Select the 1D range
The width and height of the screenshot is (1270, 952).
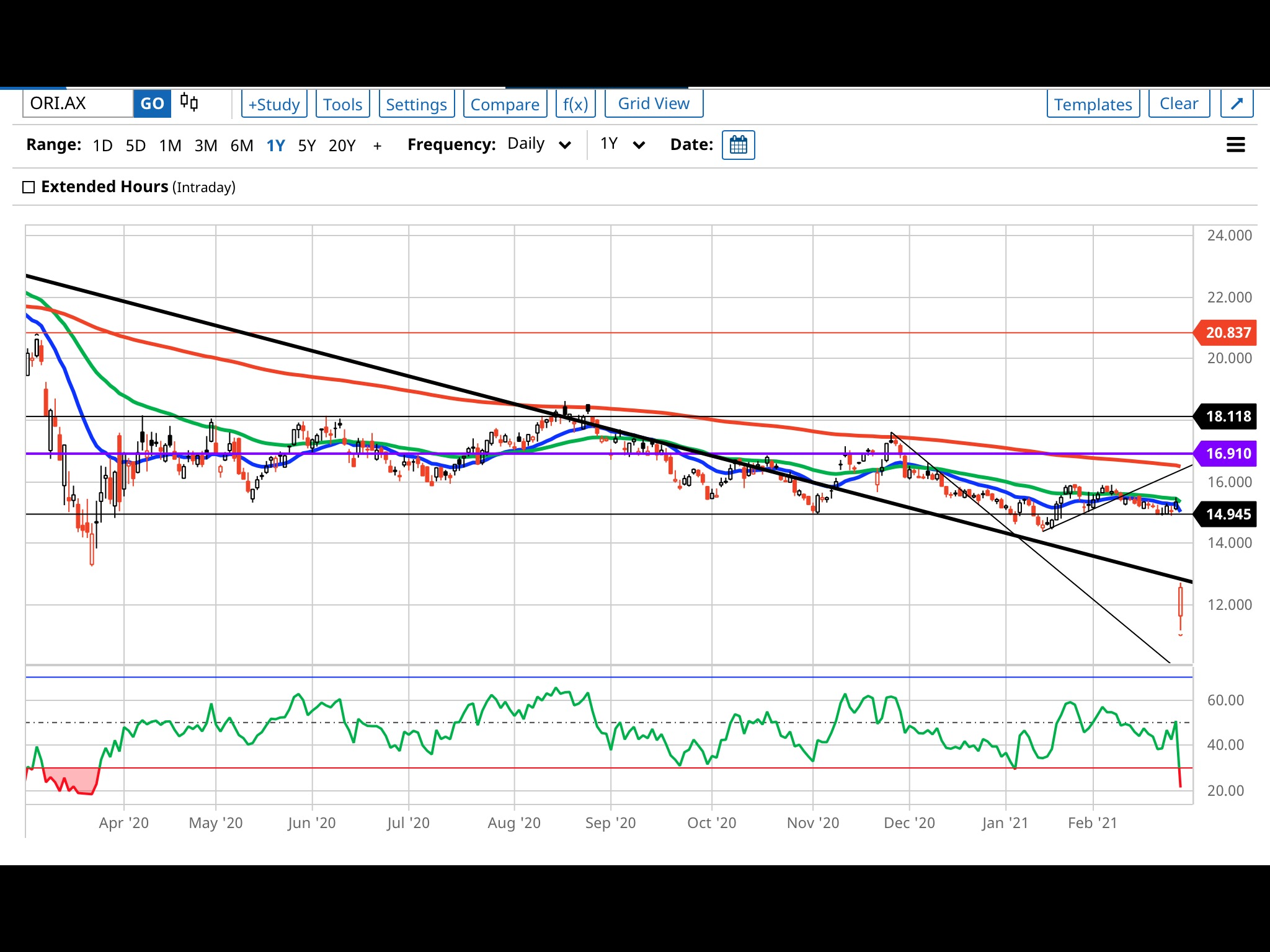tap(103, 146)
